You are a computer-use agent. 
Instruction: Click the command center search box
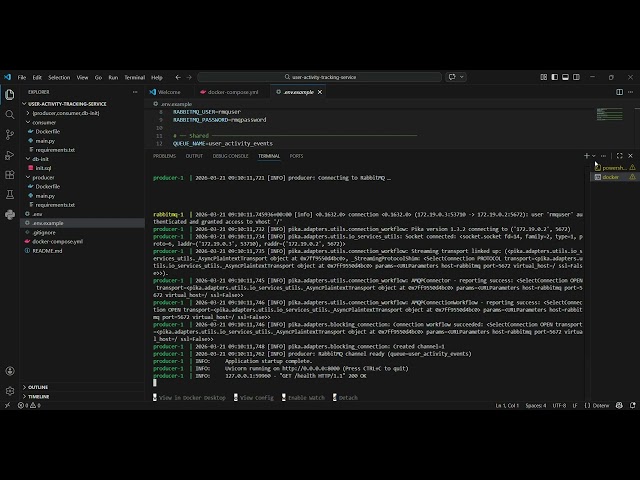[320, 77]
